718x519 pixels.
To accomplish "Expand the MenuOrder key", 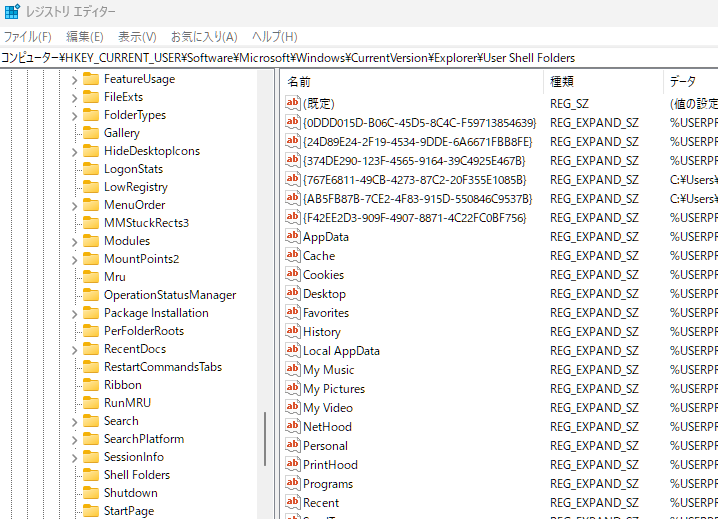I will point(74,205).
